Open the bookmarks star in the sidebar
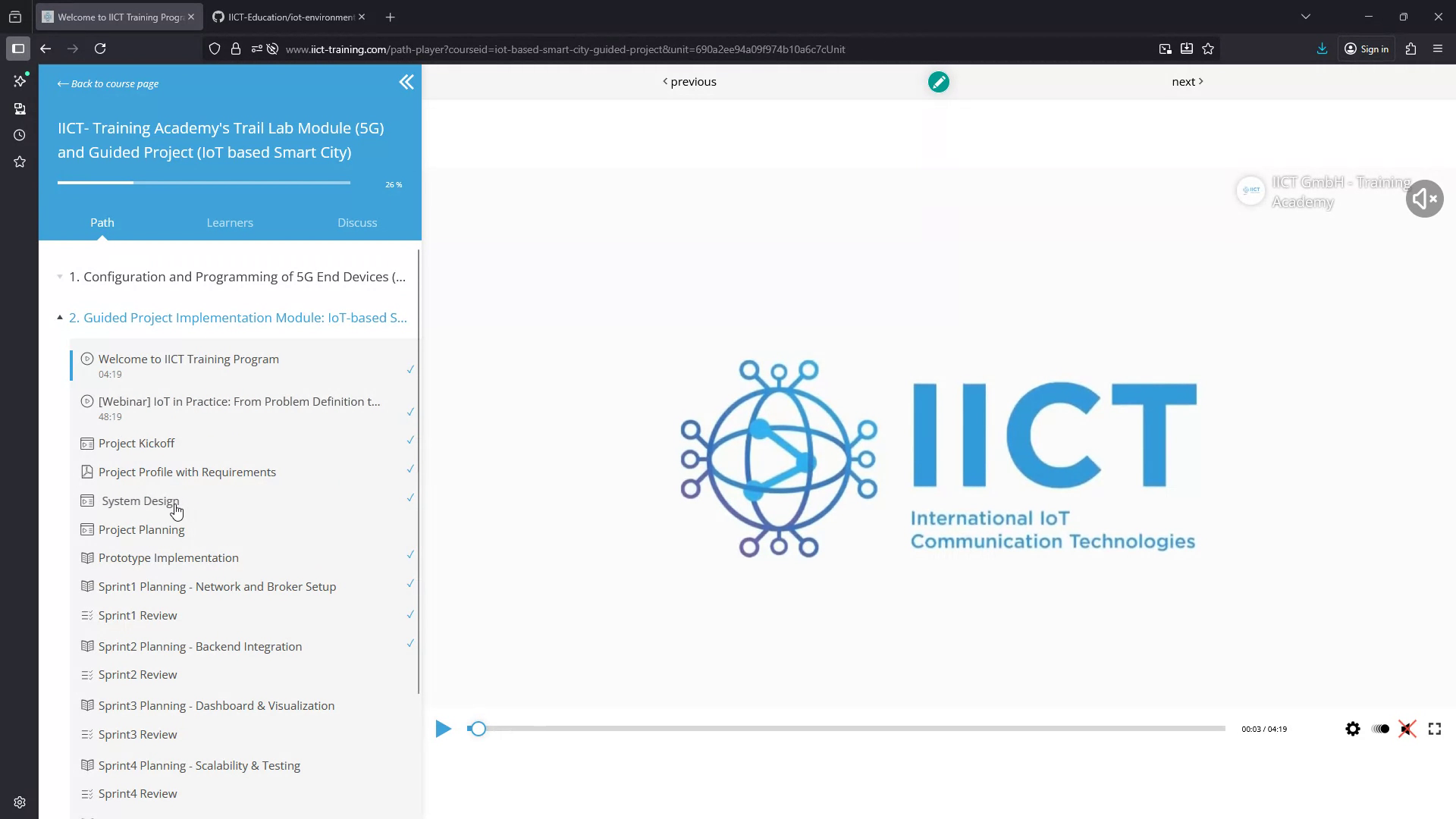The image size is (1456, 819). click(x=19, y=162)
